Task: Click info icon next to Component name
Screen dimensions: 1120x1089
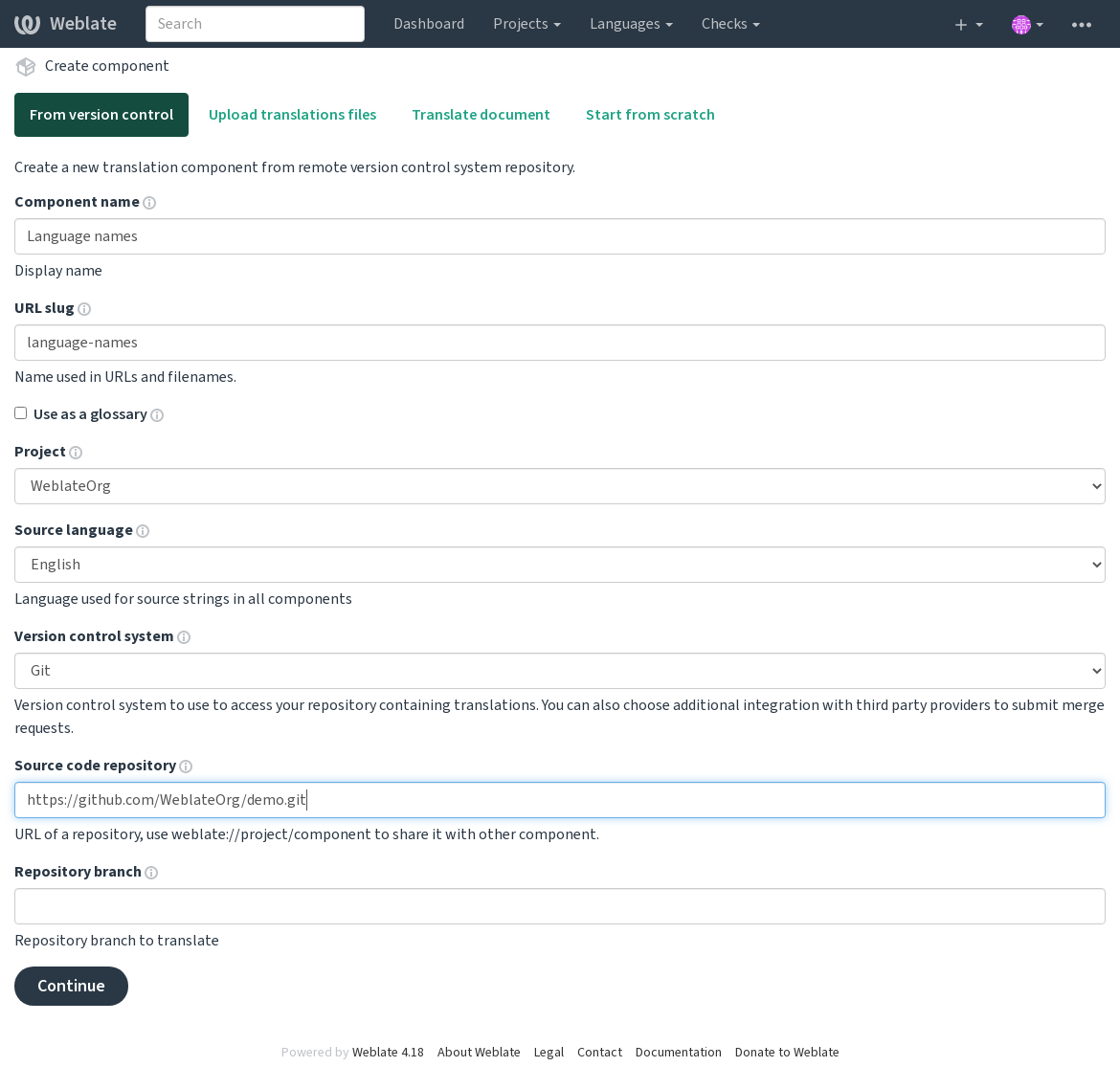Action: tap(149, 203)
